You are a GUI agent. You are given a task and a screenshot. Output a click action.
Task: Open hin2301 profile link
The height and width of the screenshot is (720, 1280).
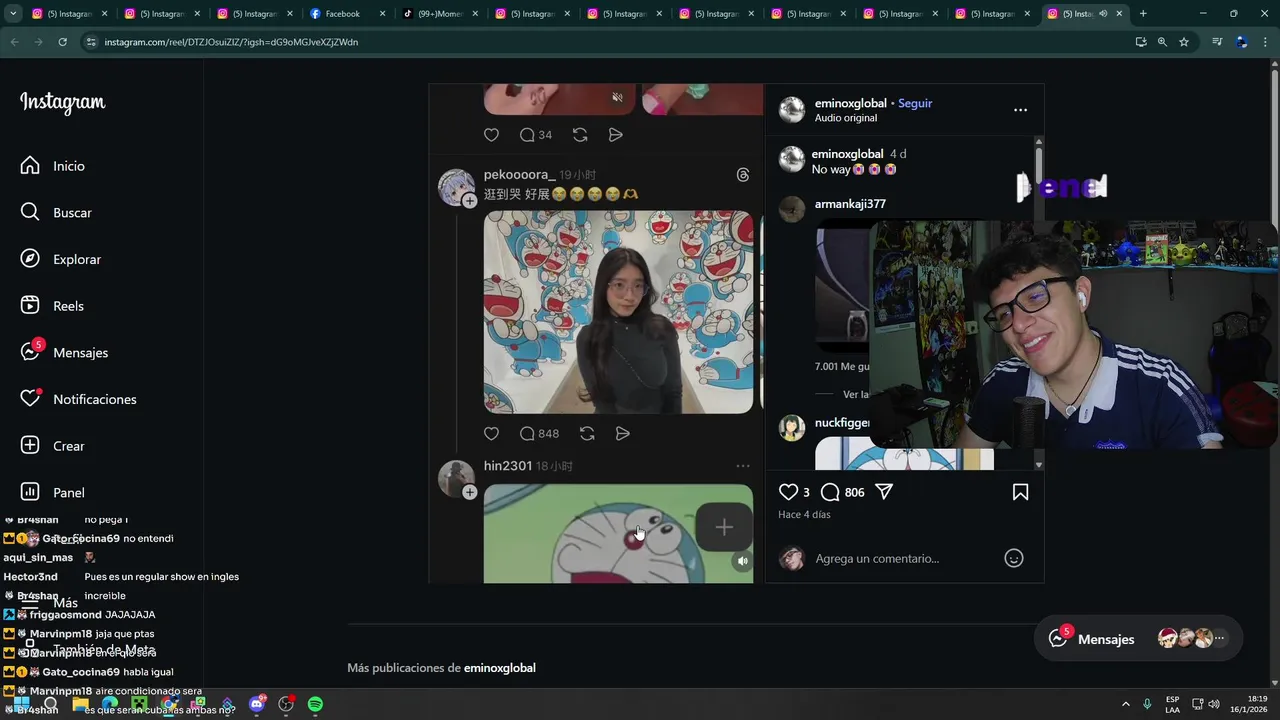coord(508,466)
